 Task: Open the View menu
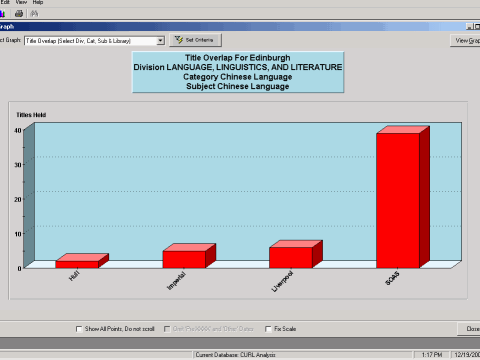click(21, 2)
